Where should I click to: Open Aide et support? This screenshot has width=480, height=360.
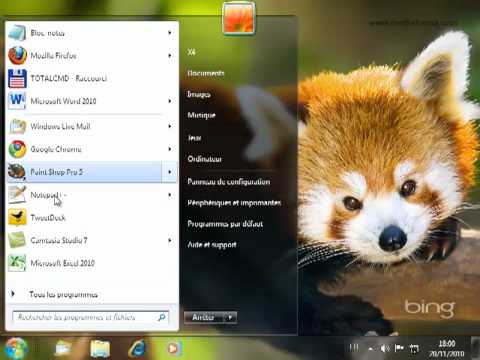pos(212,245)
